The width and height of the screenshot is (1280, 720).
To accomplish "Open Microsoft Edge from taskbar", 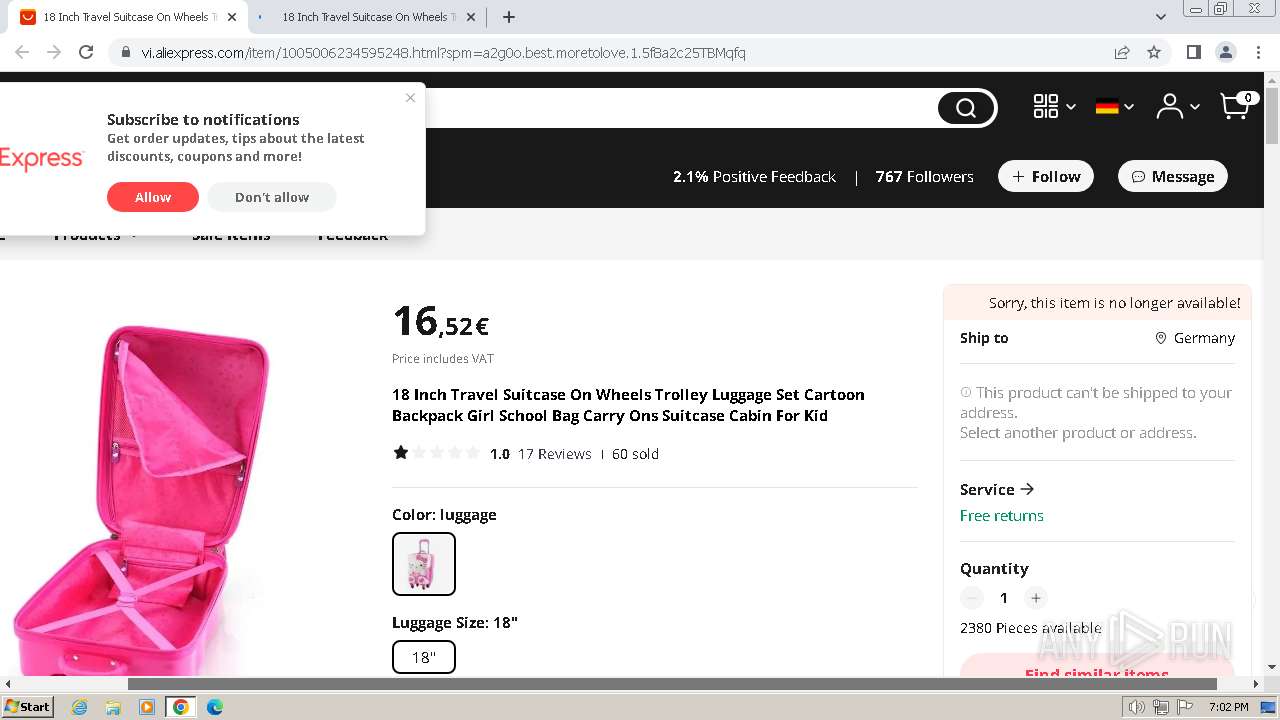I will point(215,707).
